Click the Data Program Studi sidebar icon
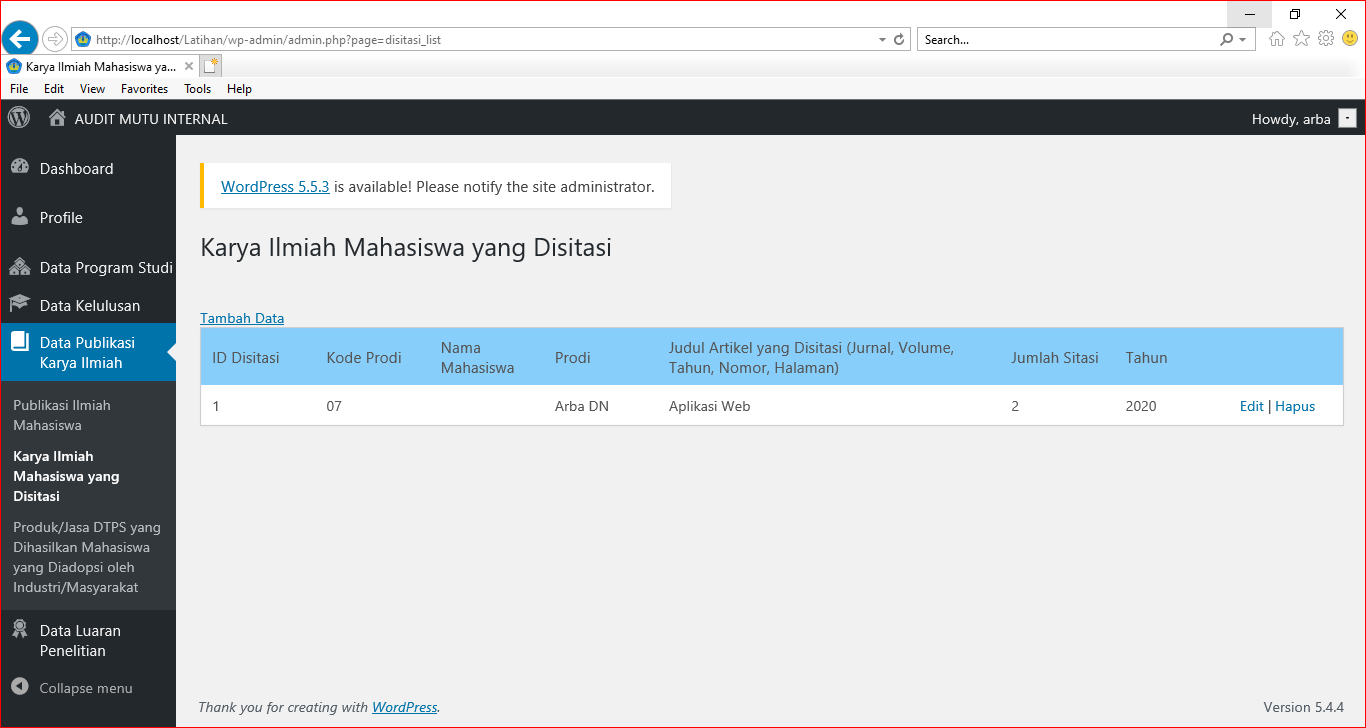1366x728 pixels. click(21, 267)
